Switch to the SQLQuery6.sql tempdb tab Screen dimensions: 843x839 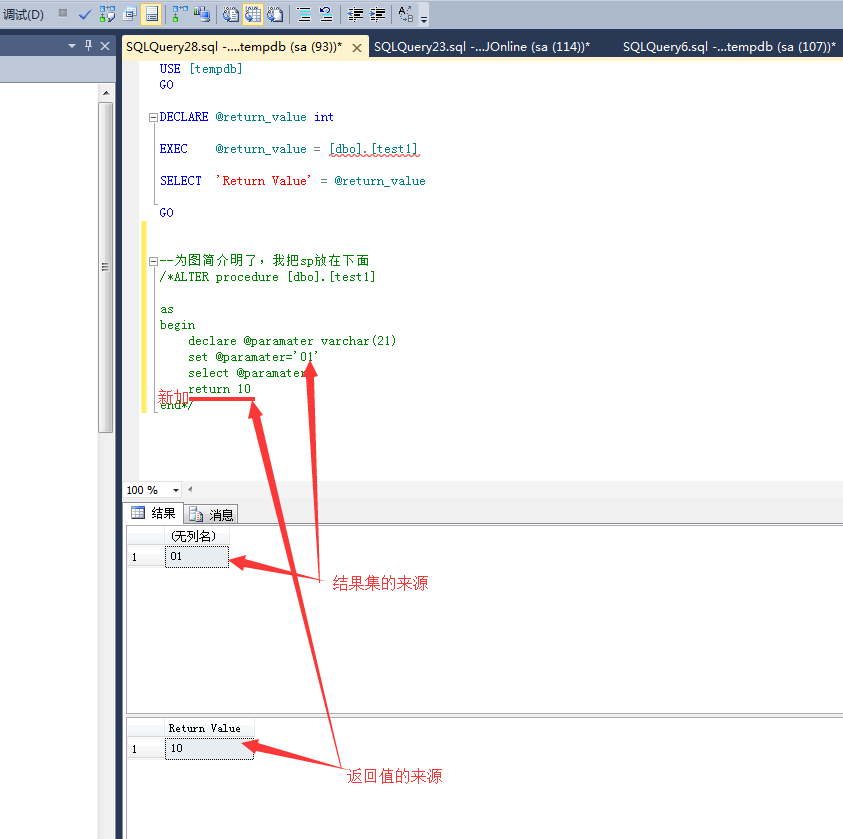pos(729,47)
